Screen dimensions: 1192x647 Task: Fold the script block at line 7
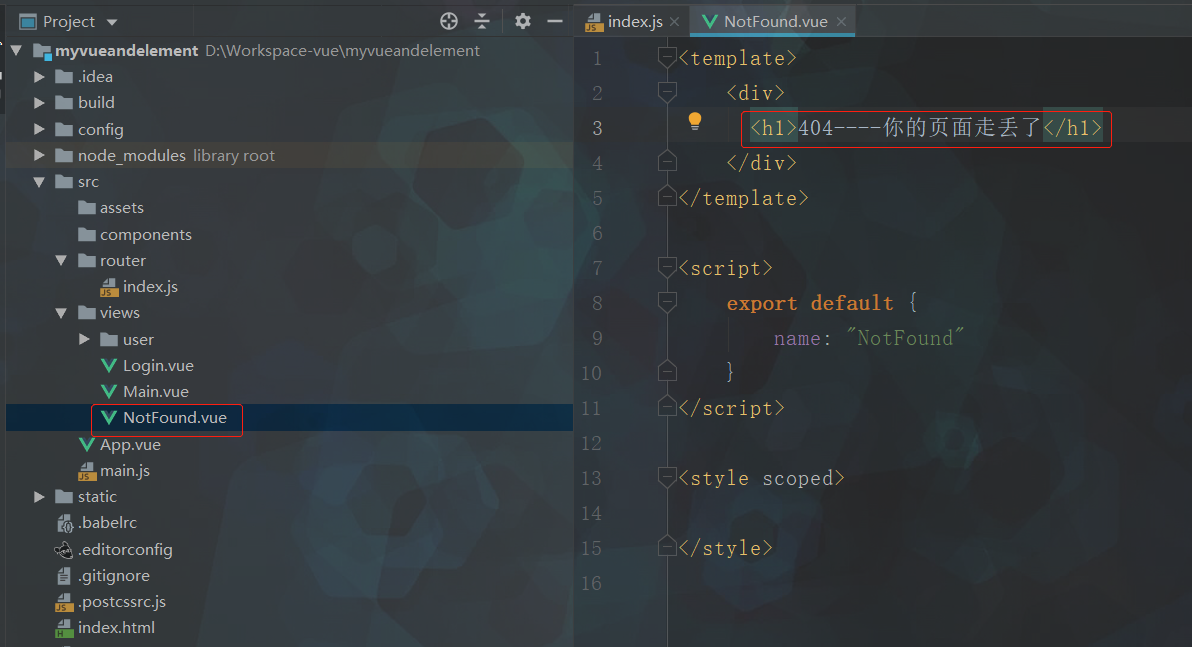coord(667,268)
